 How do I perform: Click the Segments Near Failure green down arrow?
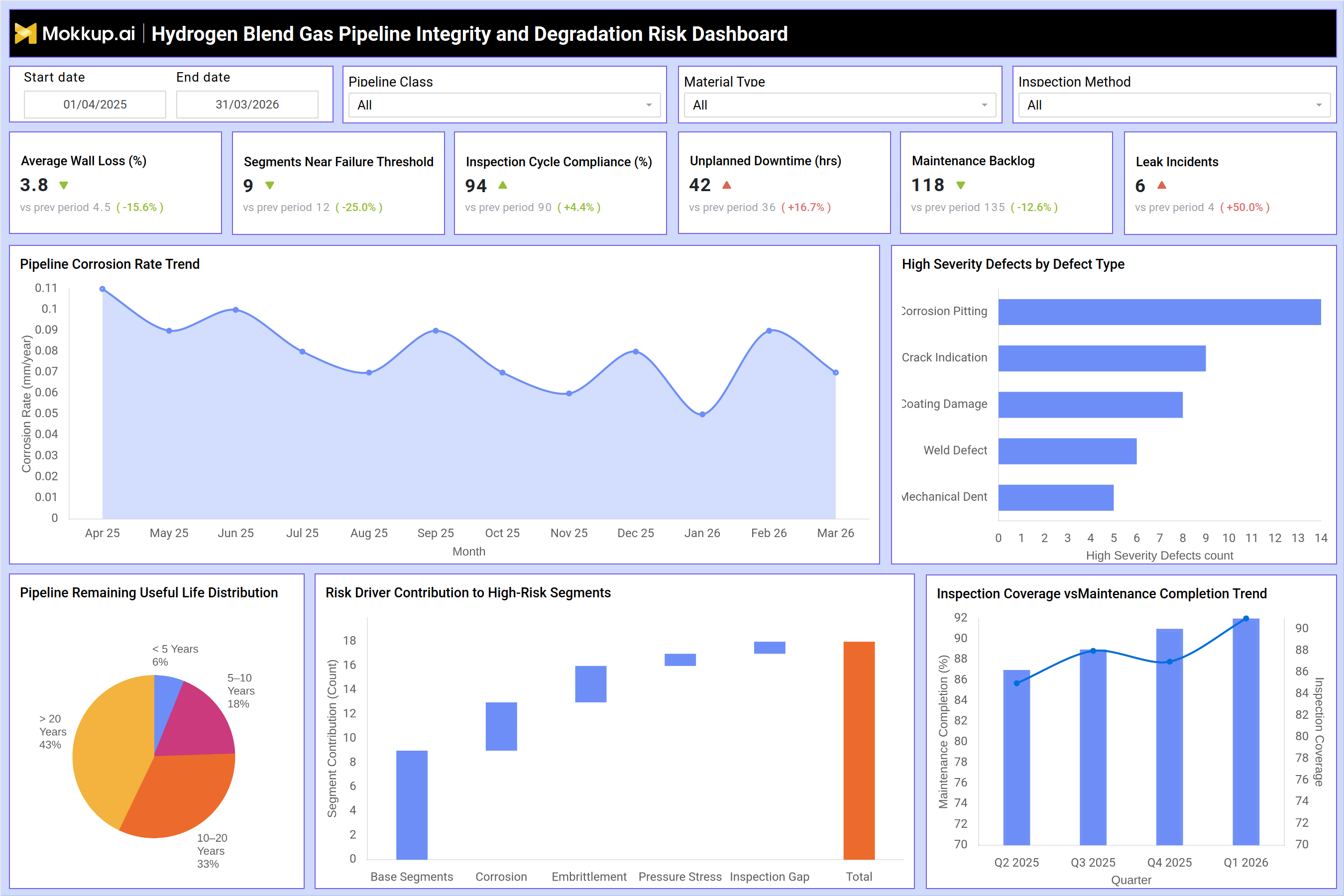click(270, 185)
